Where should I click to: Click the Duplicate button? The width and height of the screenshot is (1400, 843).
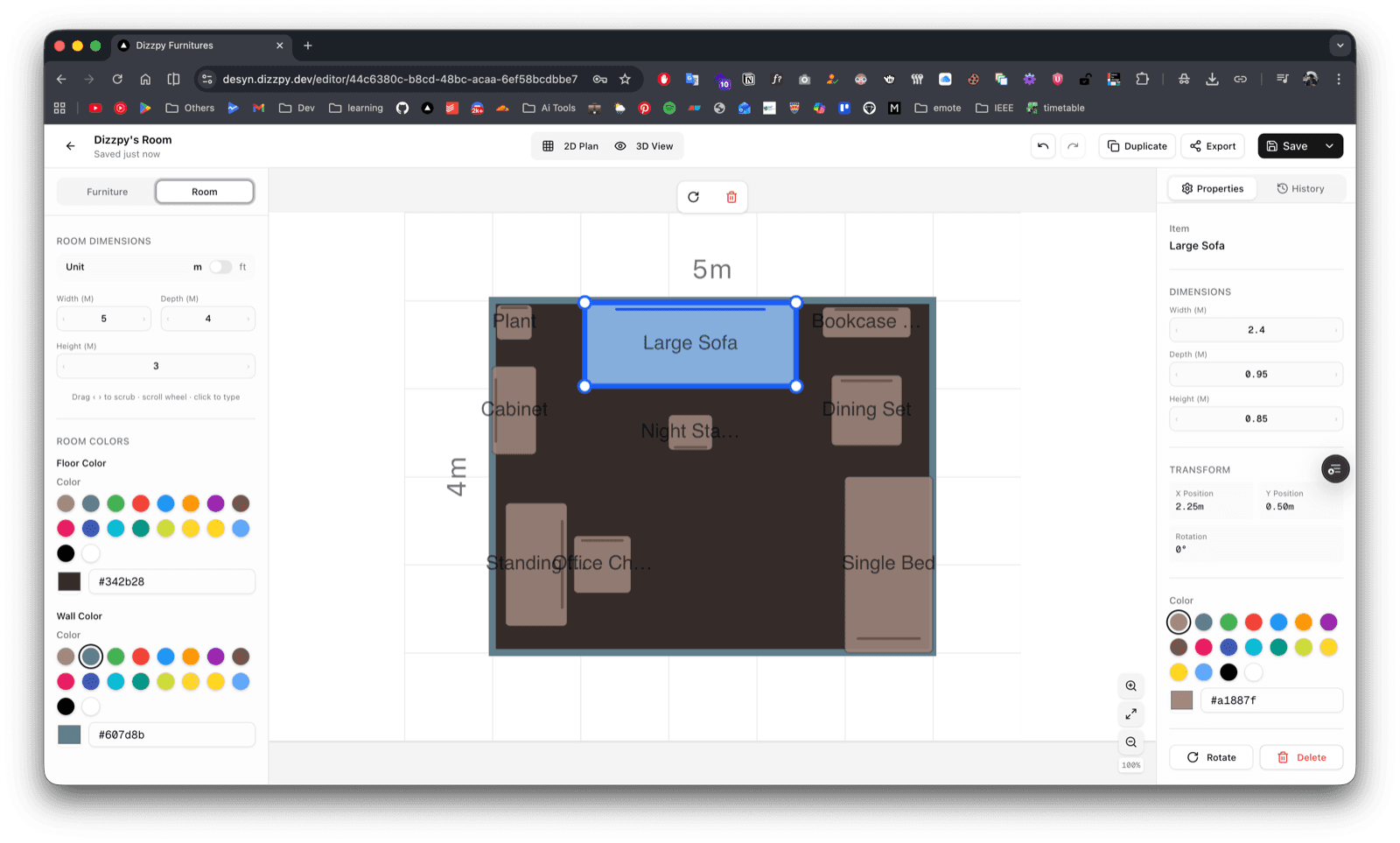pyautogui.click(x=1137, y=146)
